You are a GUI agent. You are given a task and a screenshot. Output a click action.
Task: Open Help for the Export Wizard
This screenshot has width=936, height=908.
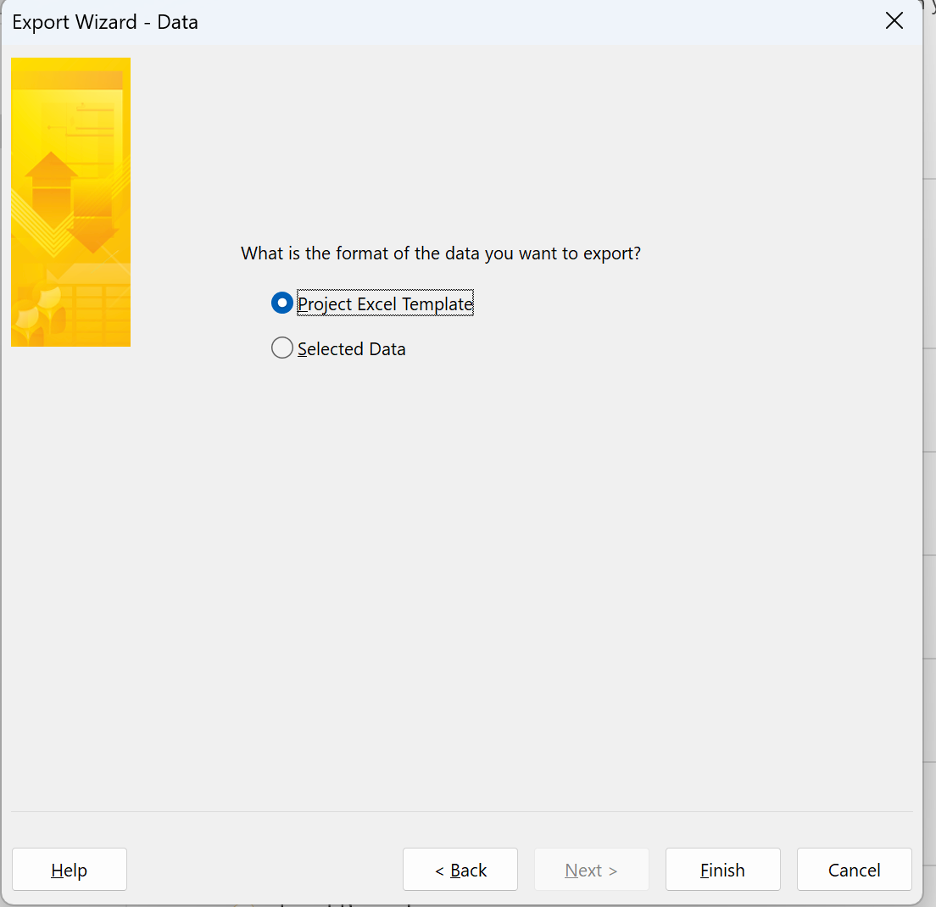pos(69,869)
